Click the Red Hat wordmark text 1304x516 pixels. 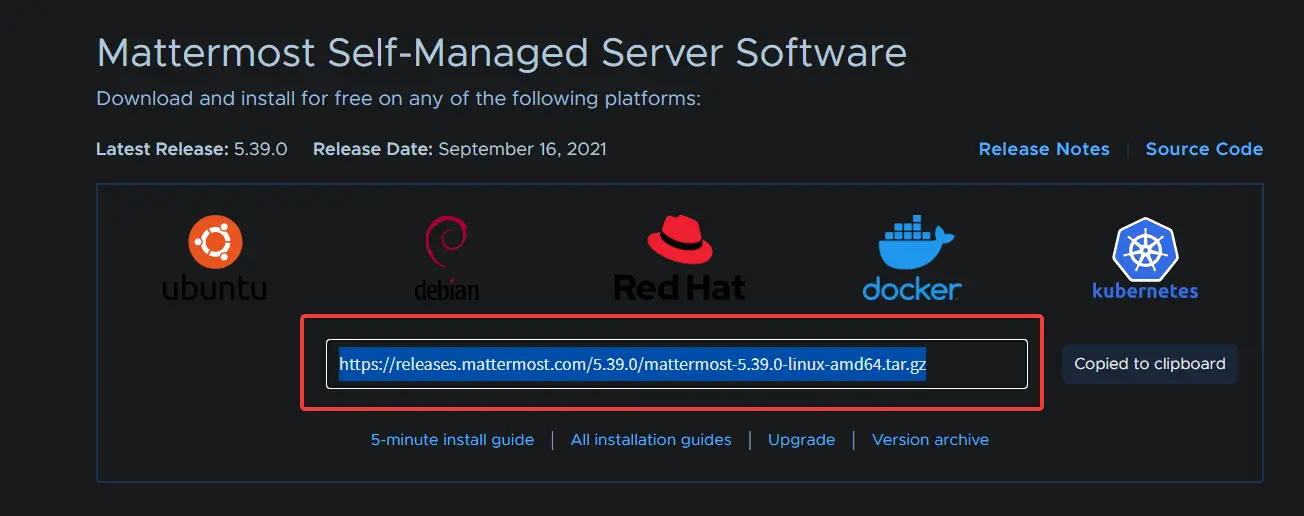click(x=680, y=288)
